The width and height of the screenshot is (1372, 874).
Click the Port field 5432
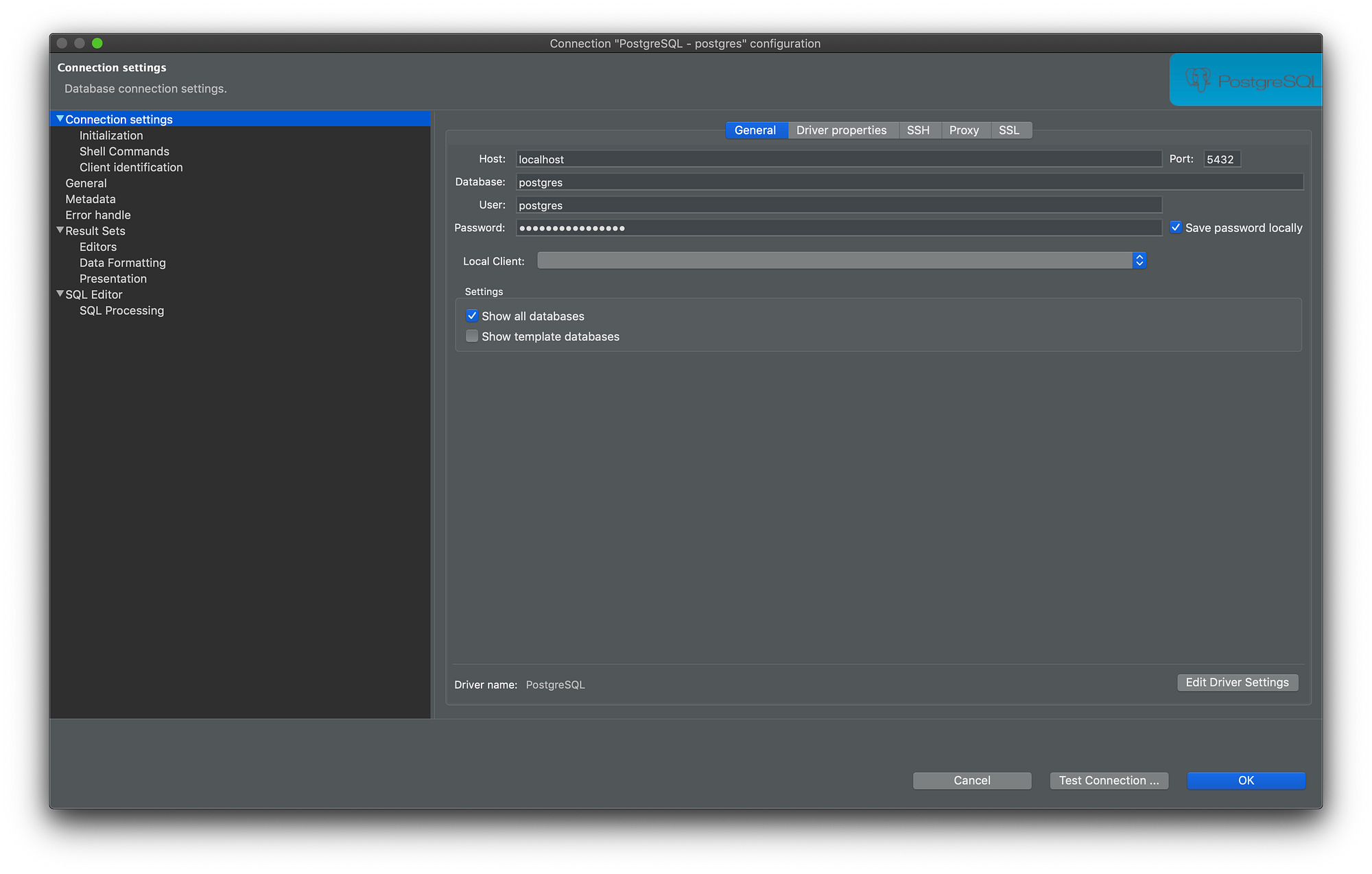click(1222, 159)
